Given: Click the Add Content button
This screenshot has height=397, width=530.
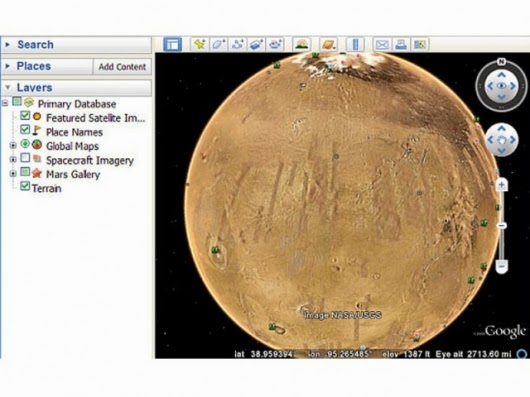Looking at the screenshot, I should point(122,67).
